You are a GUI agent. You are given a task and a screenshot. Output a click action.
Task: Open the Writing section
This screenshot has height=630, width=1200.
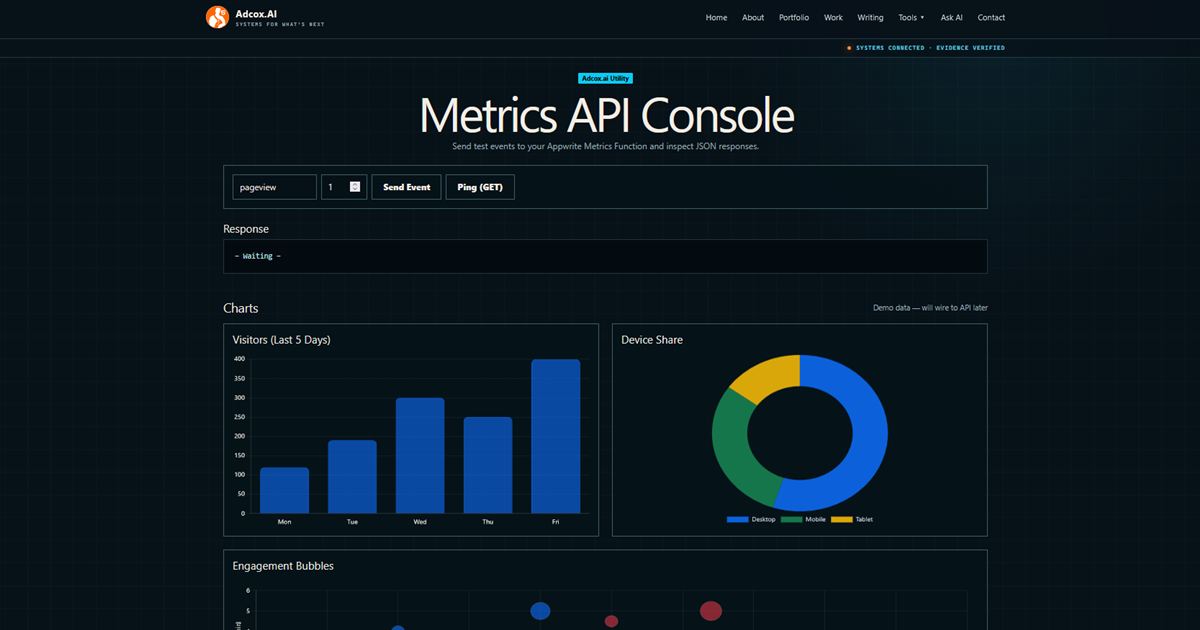click(870, 17)
